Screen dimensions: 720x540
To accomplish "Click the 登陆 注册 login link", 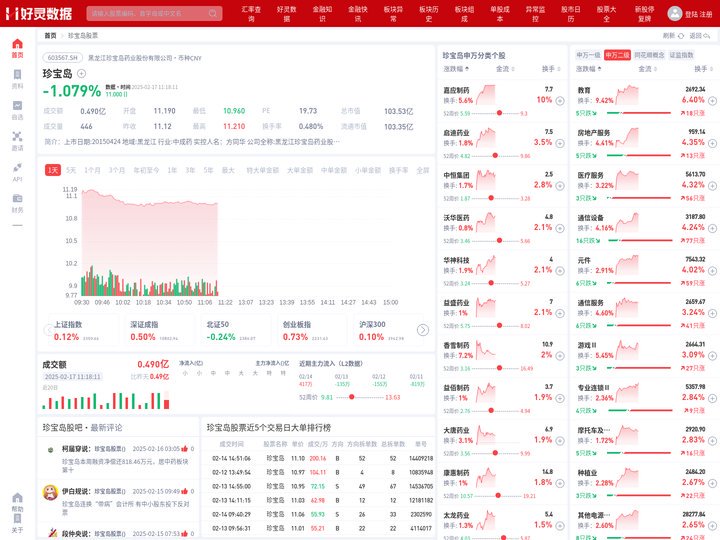I will tap(698, 14).
